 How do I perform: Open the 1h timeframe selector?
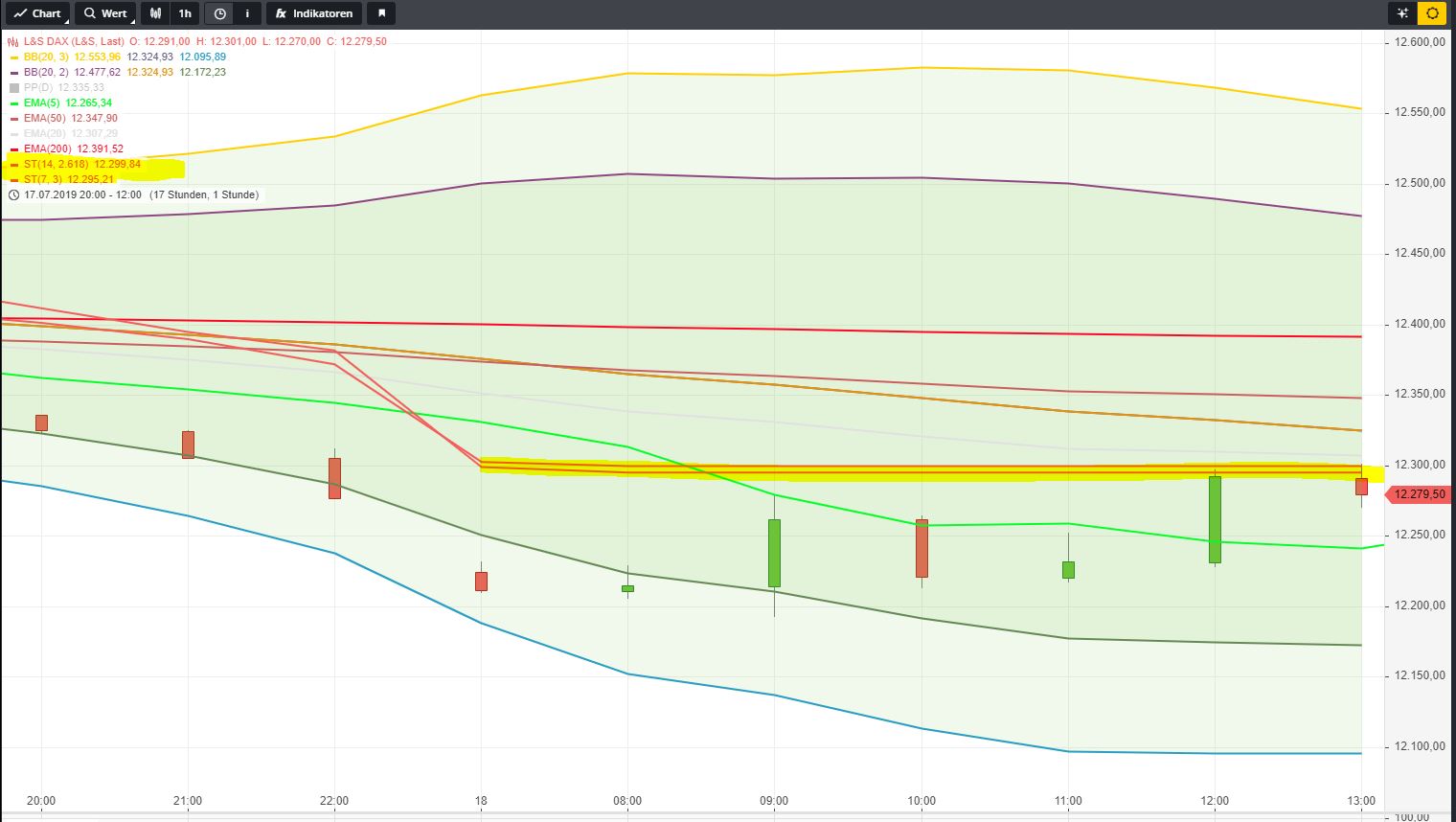point(185,13)
